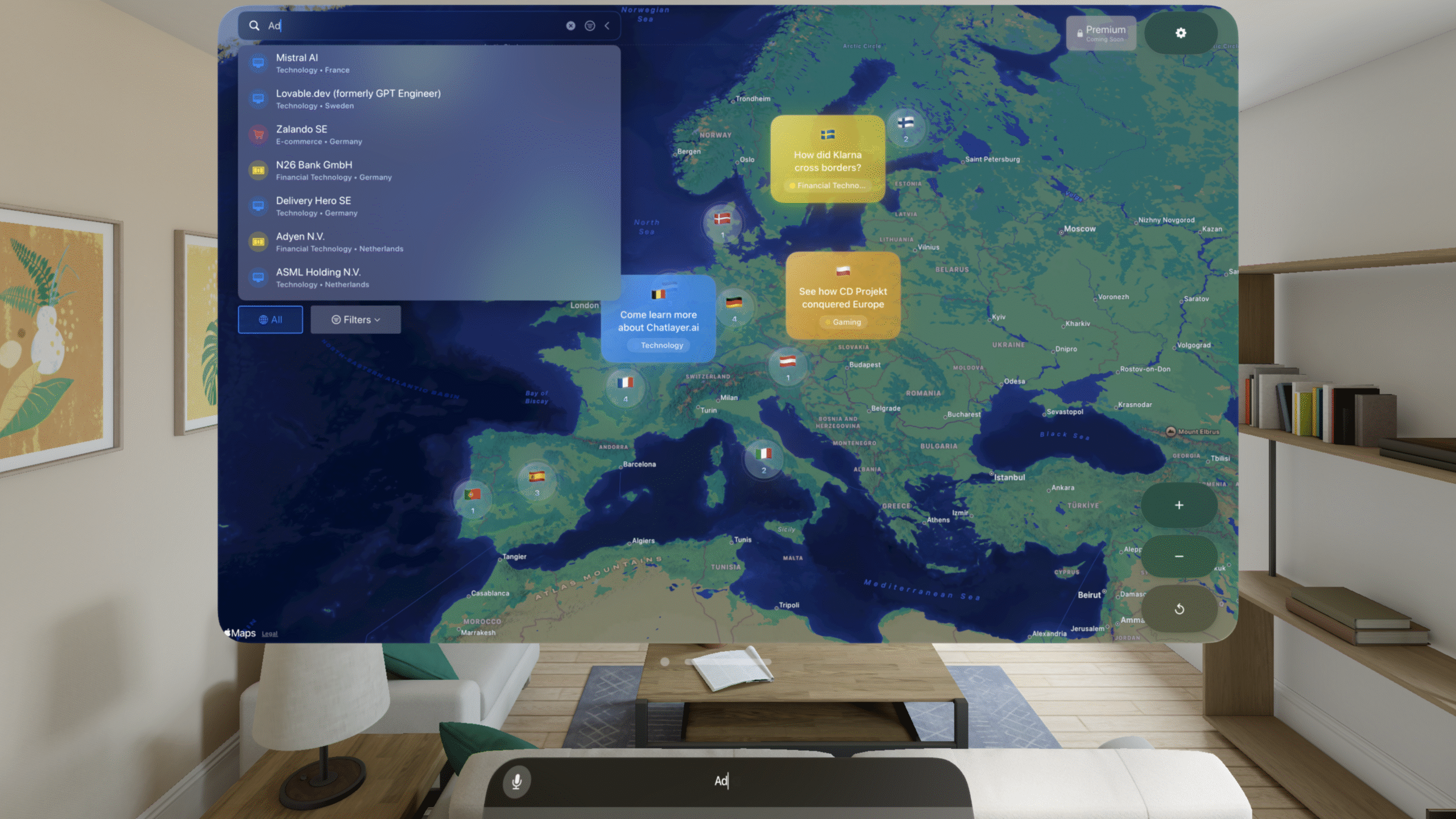The height and width of the screenshot is (819, 1456).
Task: Click the Istanbul city label
Action: click(x=1009, y=477)
